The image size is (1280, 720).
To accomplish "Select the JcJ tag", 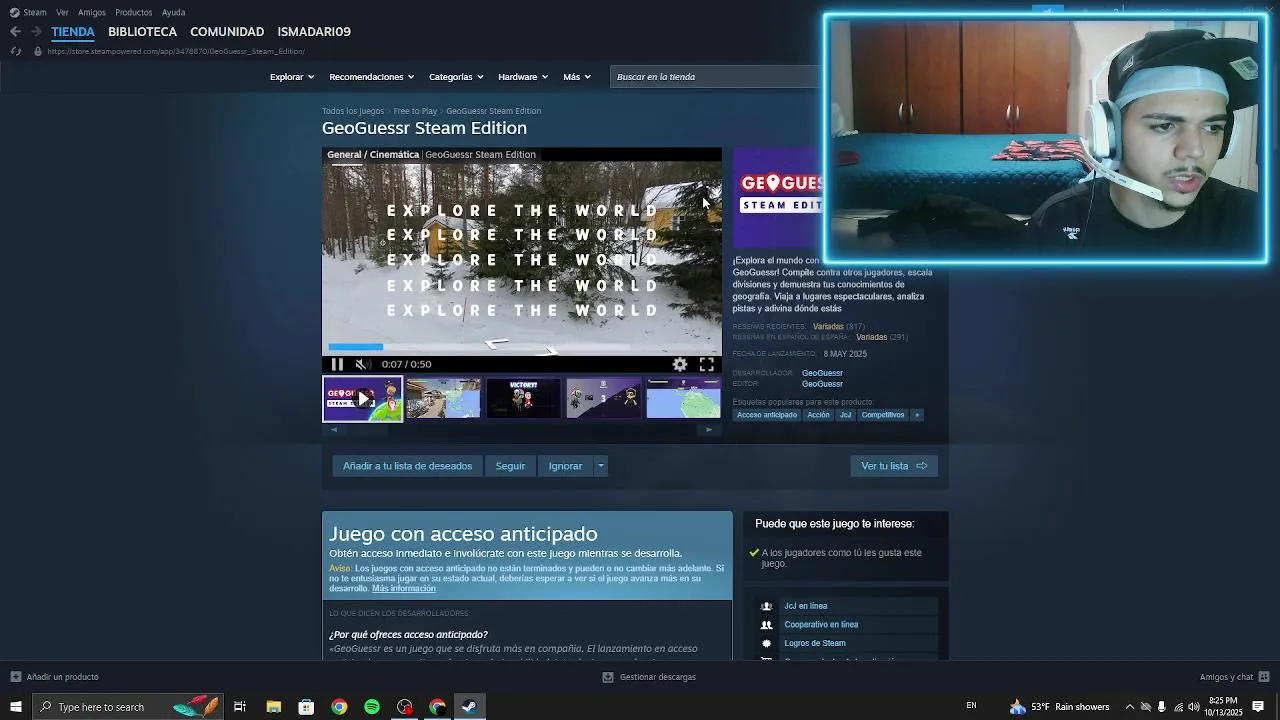I will coord(845,415).
